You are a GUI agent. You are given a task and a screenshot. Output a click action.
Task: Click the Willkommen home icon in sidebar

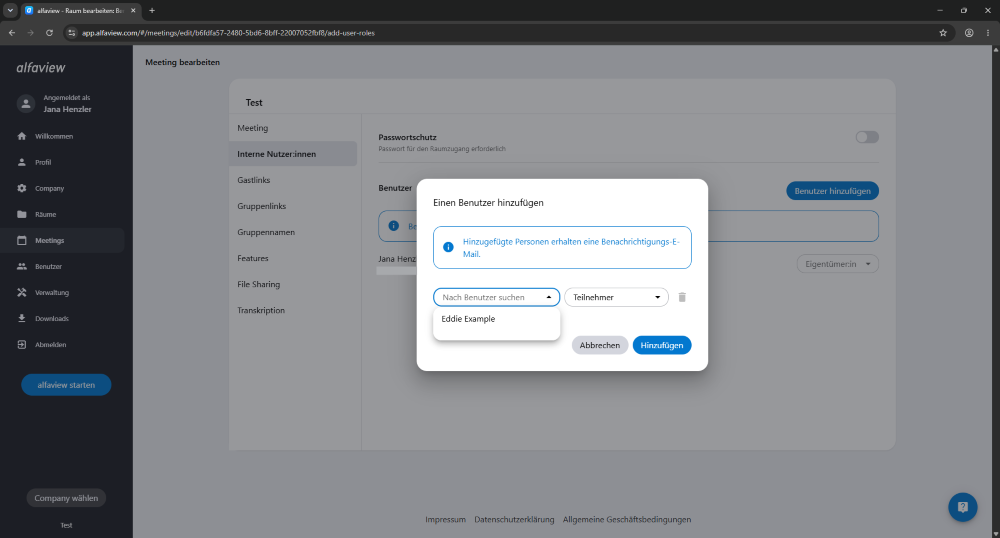(x=22, y=136)
